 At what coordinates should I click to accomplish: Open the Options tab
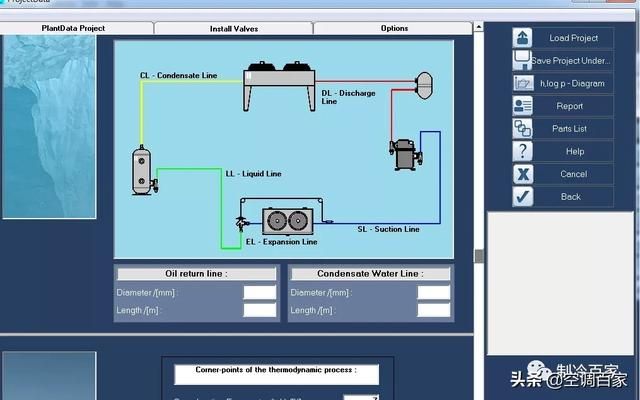394,28
